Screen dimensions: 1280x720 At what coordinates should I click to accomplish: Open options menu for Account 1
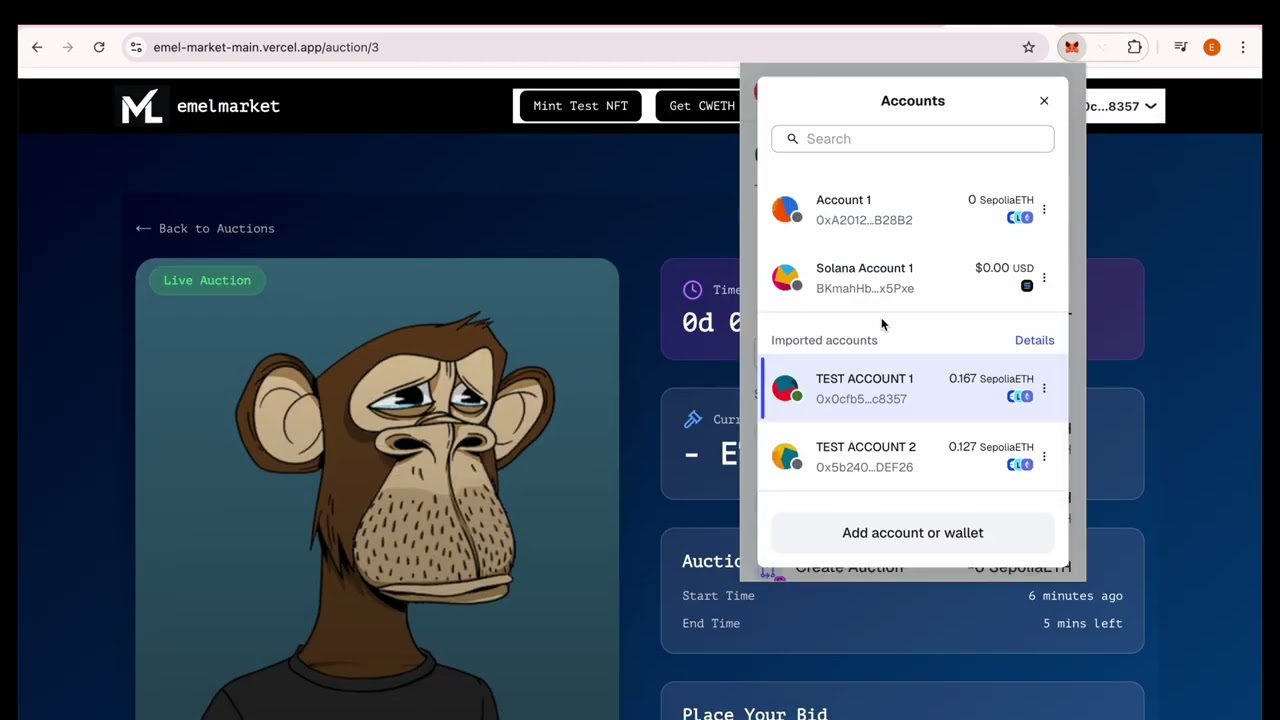click(x=1044, y=210)
